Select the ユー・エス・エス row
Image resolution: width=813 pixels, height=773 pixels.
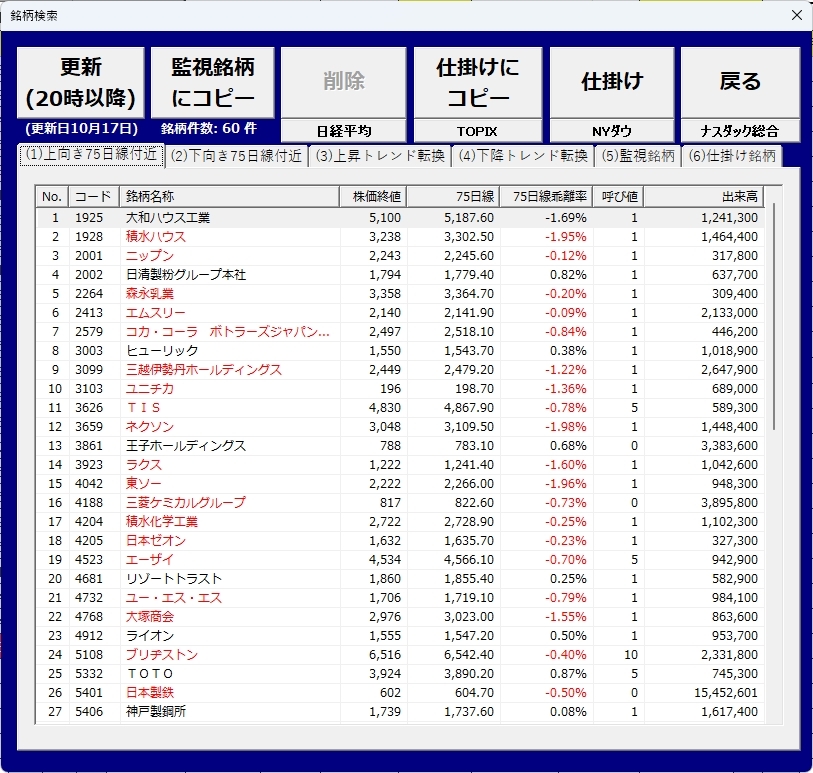(x=400, y=598)
